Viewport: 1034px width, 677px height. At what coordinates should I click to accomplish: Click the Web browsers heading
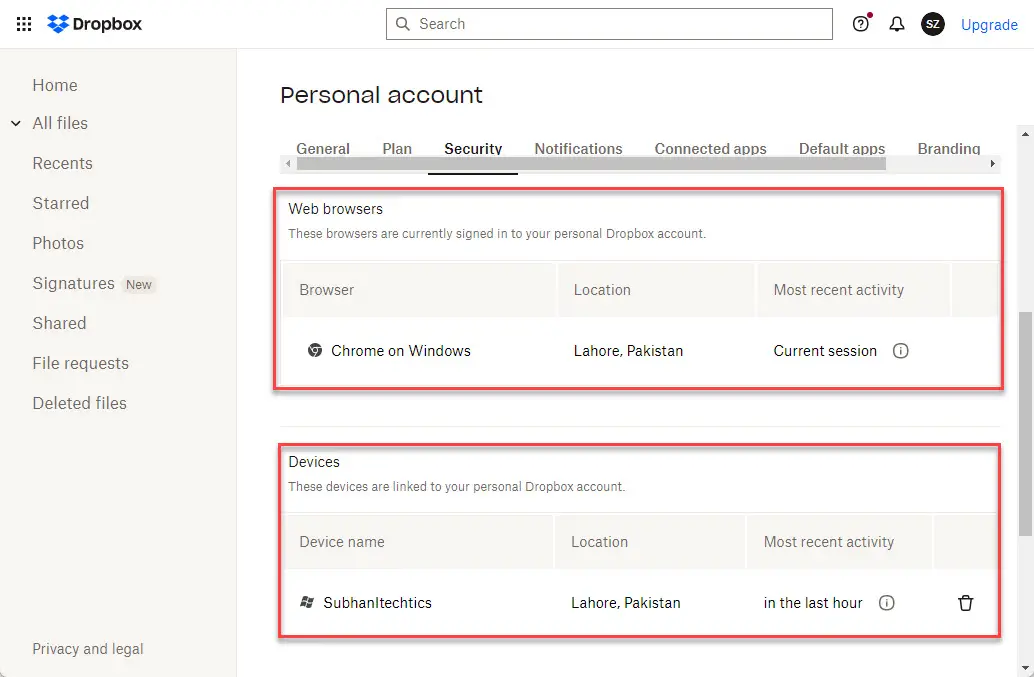pyautogui.click(x=336, y=209)
